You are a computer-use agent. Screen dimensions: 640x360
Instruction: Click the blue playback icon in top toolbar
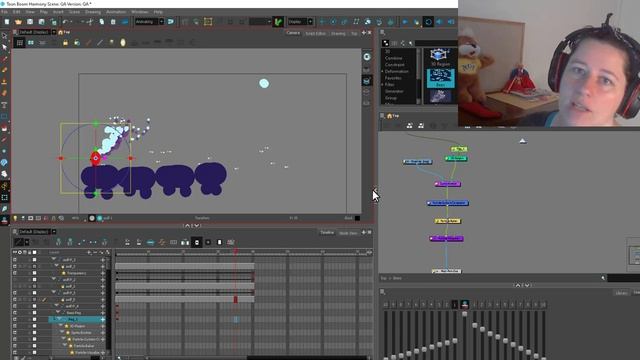[405, 22]
